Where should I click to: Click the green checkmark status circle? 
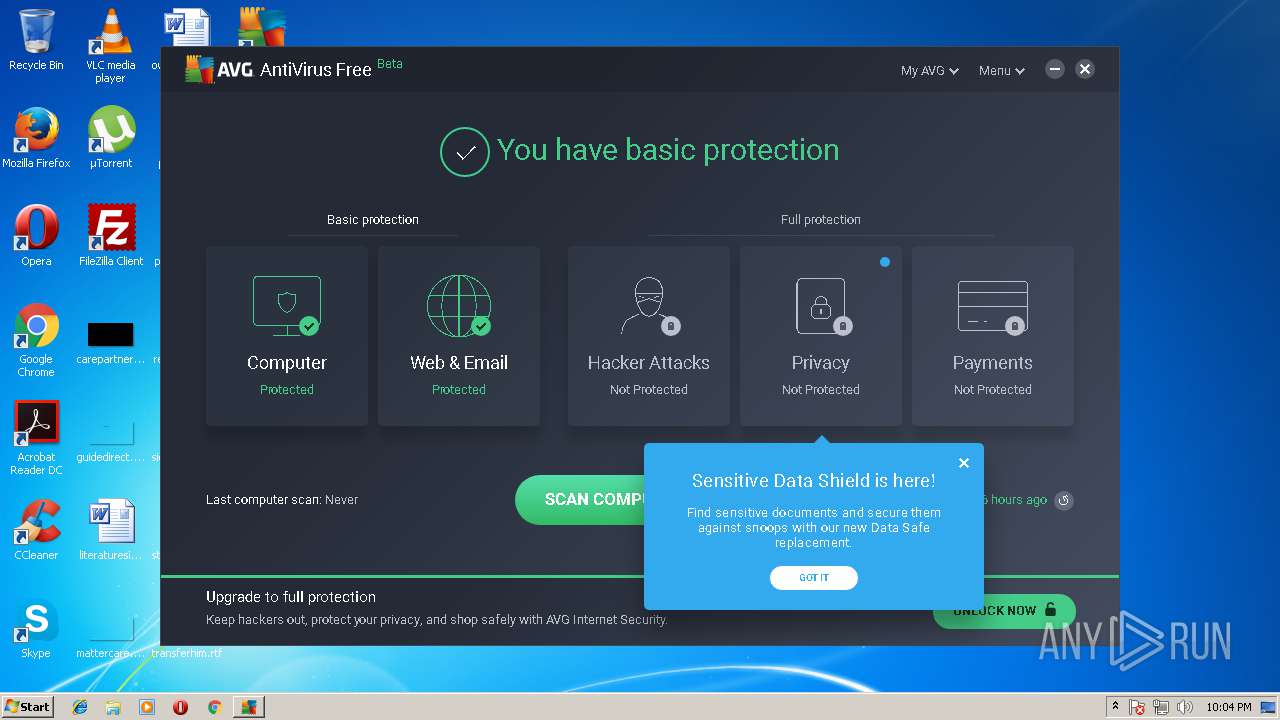(x=464, y=152)
